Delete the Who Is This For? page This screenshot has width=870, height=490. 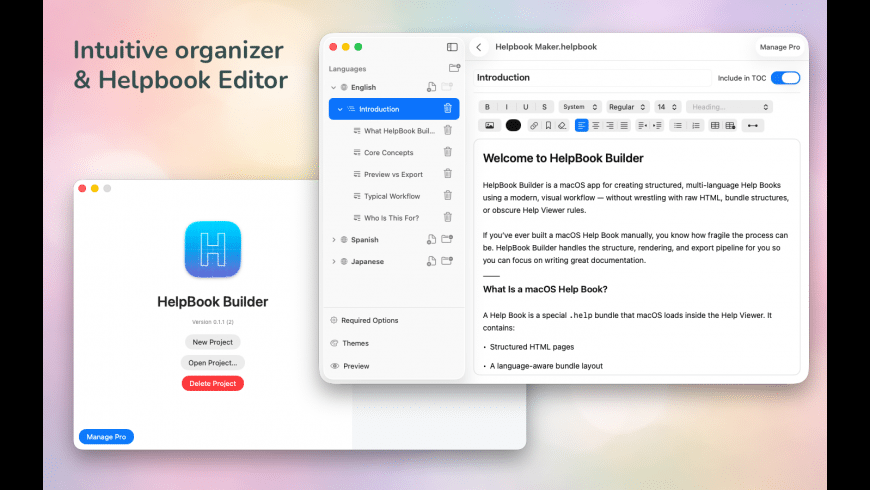(x=448, y=217)
